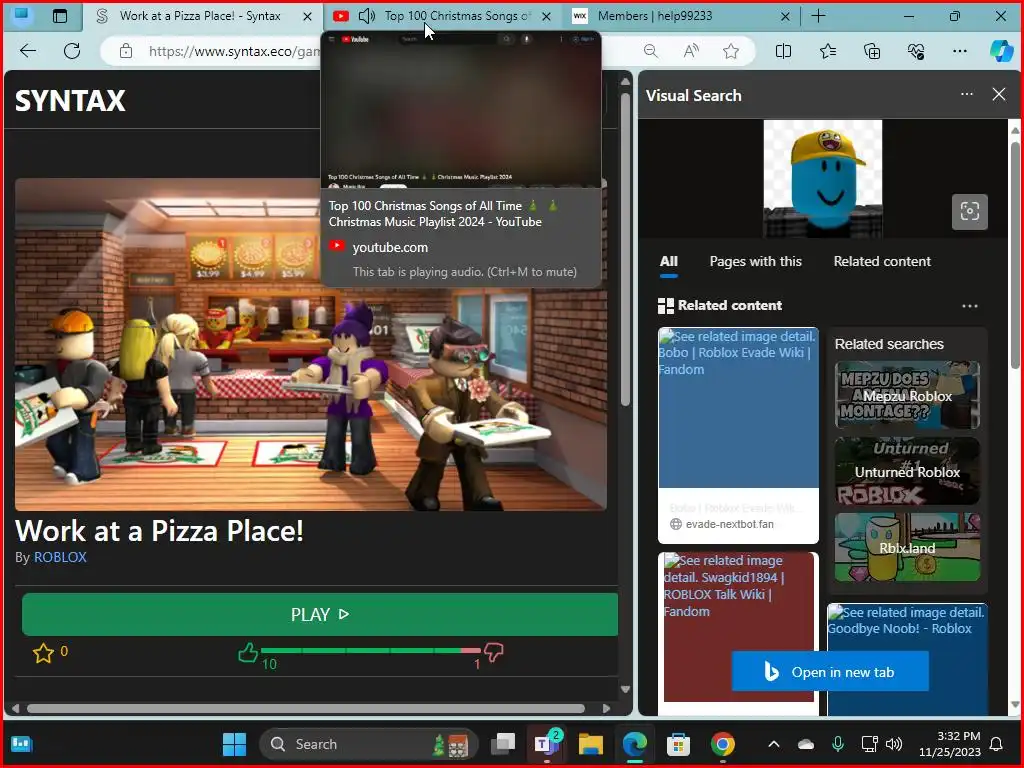This screenshot has width=1024, height=768.
Task: Favorite the game with yellow star
Action: click(43, 652)
